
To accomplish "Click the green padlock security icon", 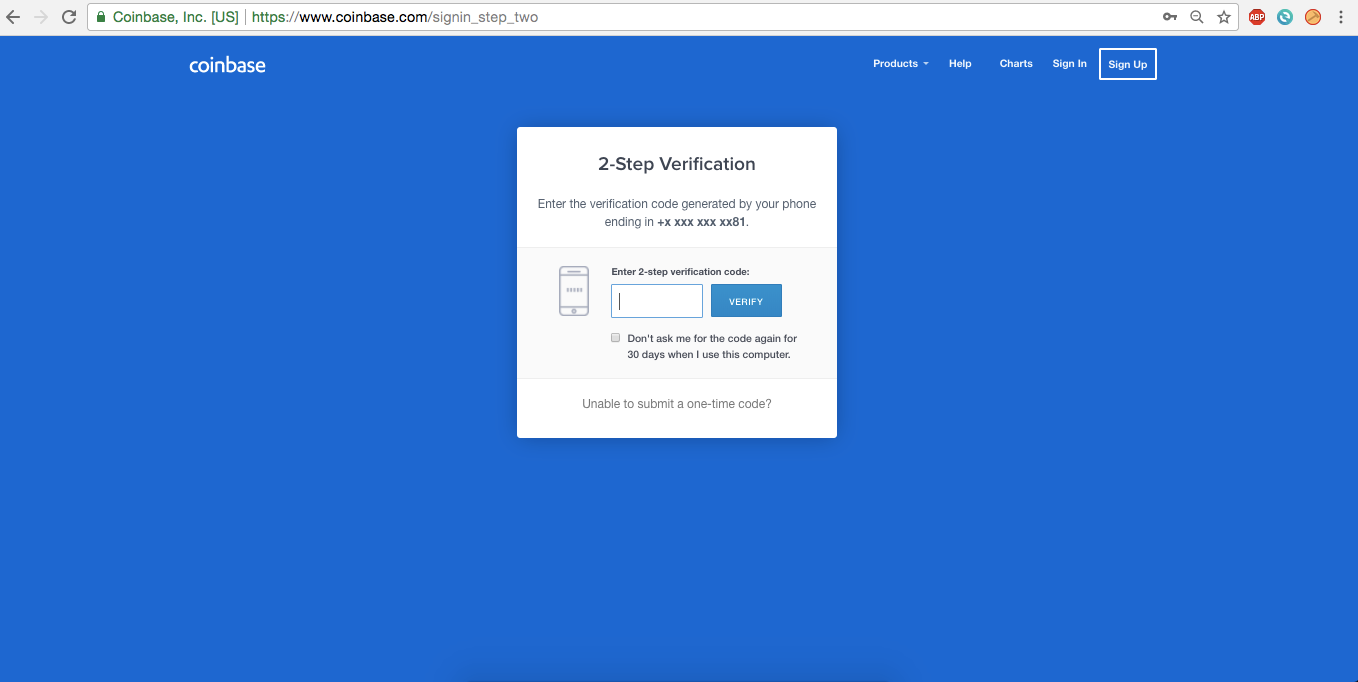I will [101, 17].
